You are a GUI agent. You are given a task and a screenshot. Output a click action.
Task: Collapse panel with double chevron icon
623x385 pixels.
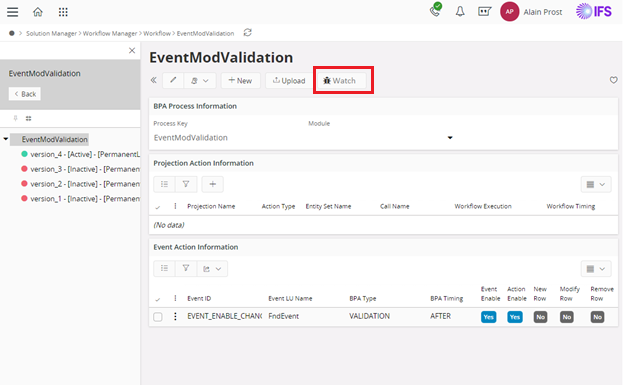154,80
